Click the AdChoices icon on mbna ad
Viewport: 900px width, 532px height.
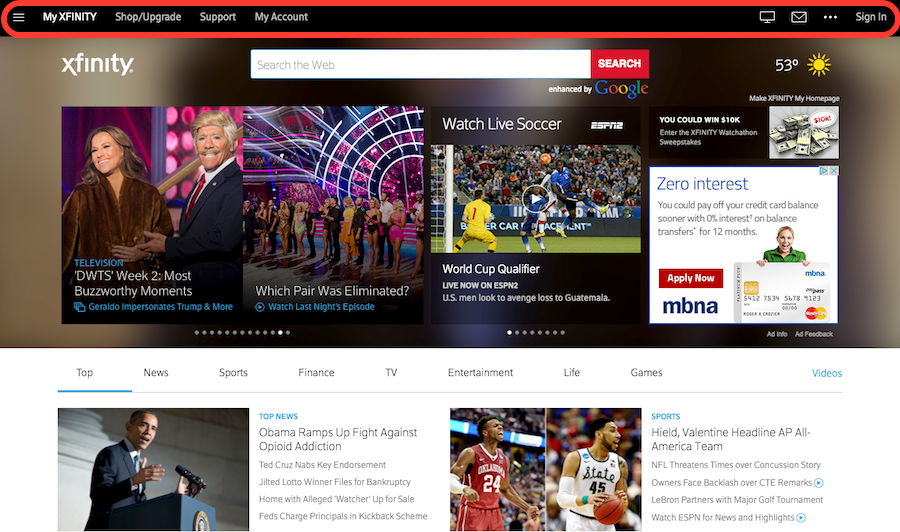tap(823, 171)
